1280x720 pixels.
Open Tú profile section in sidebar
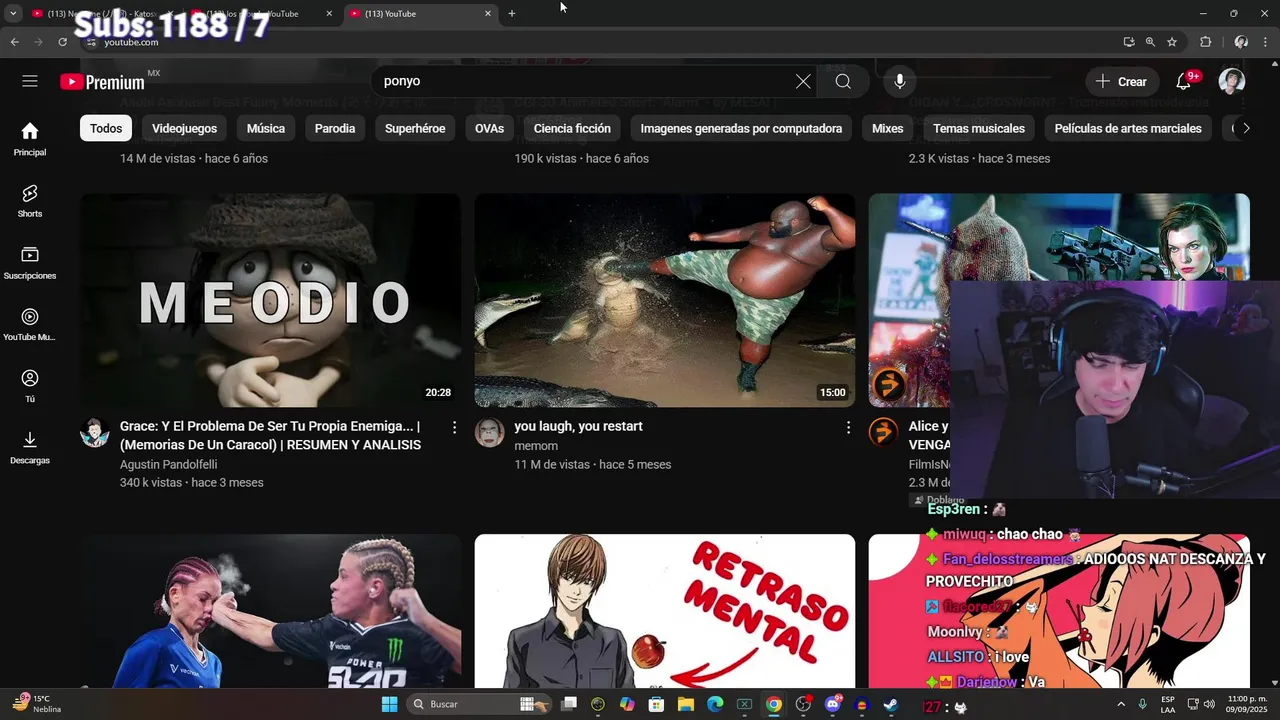pos(30,385)
